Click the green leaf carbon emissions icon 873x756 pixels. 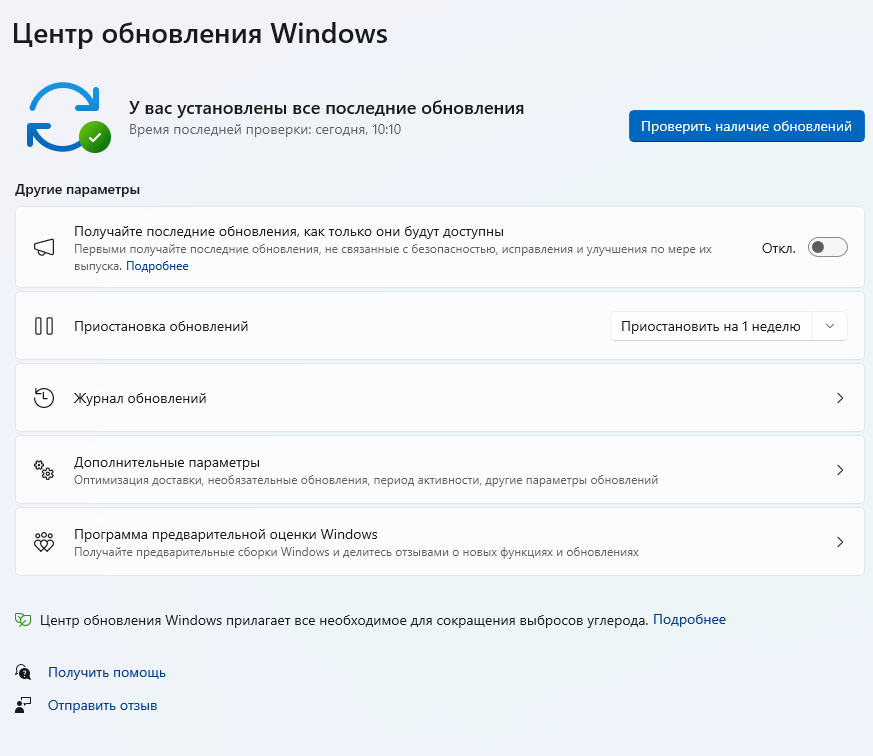click(x=23, y=620)
